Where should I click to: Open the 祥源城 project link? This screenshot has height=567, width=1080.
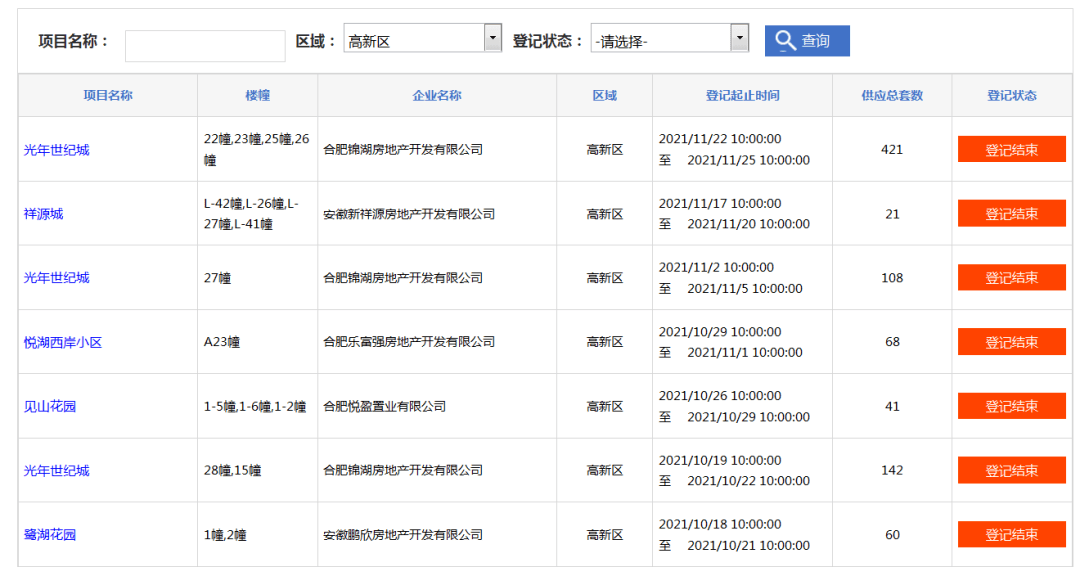click(43, 214)
